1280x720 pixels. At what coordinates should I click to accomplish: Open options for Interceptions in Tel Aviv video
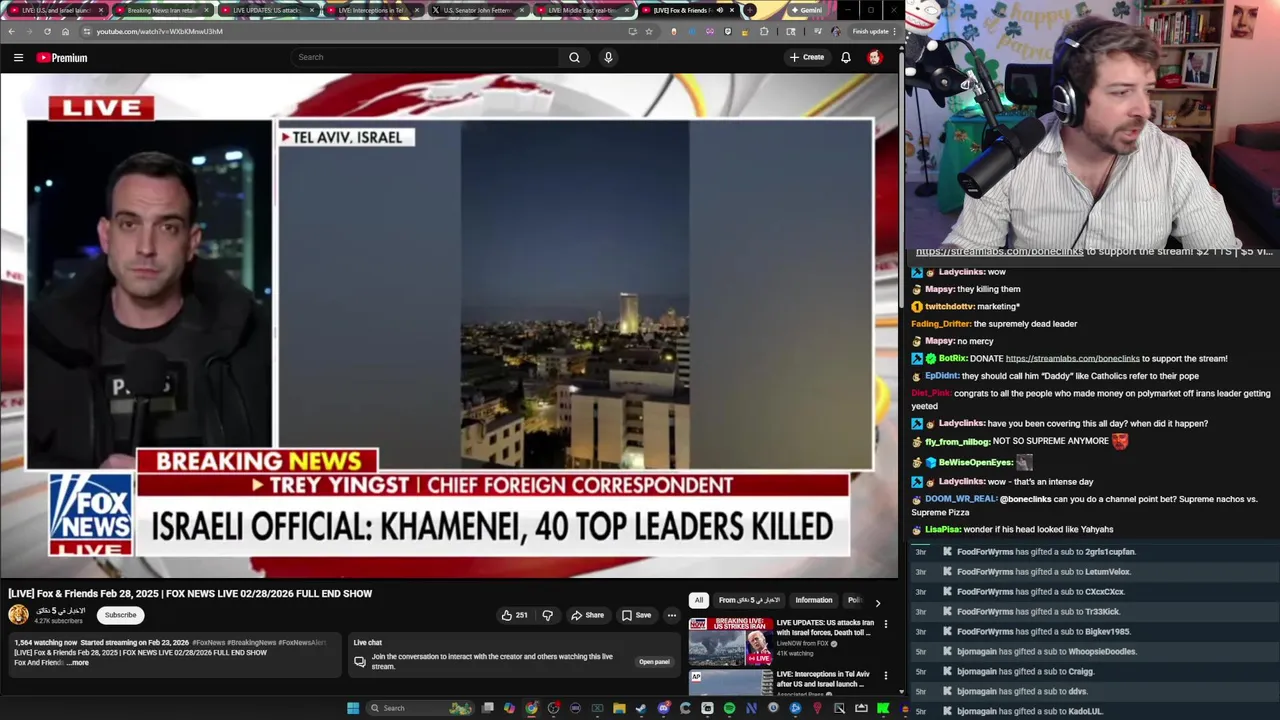(x=885, y=676)
